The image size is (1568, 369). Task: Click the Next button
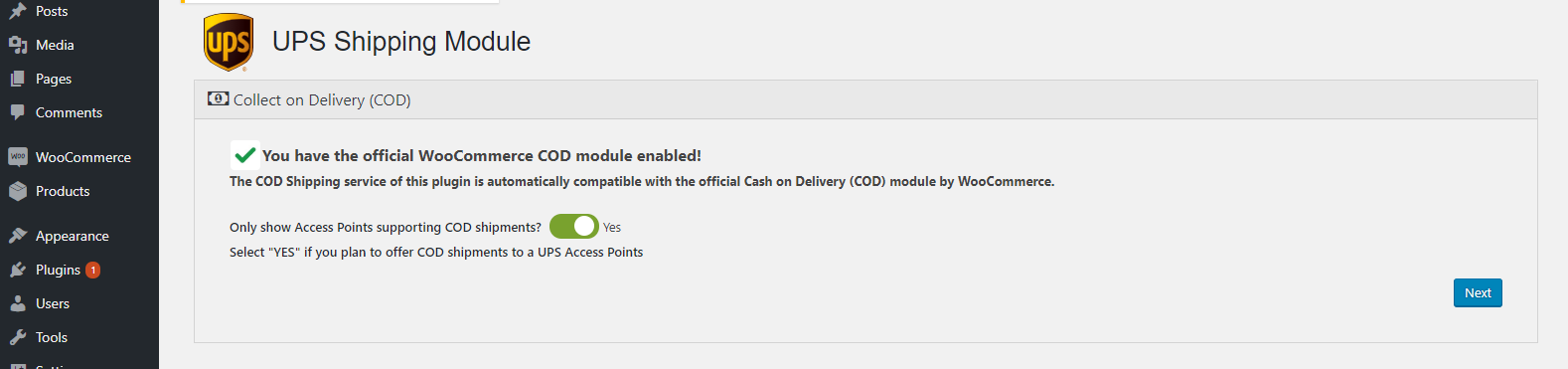(1478, 292)
